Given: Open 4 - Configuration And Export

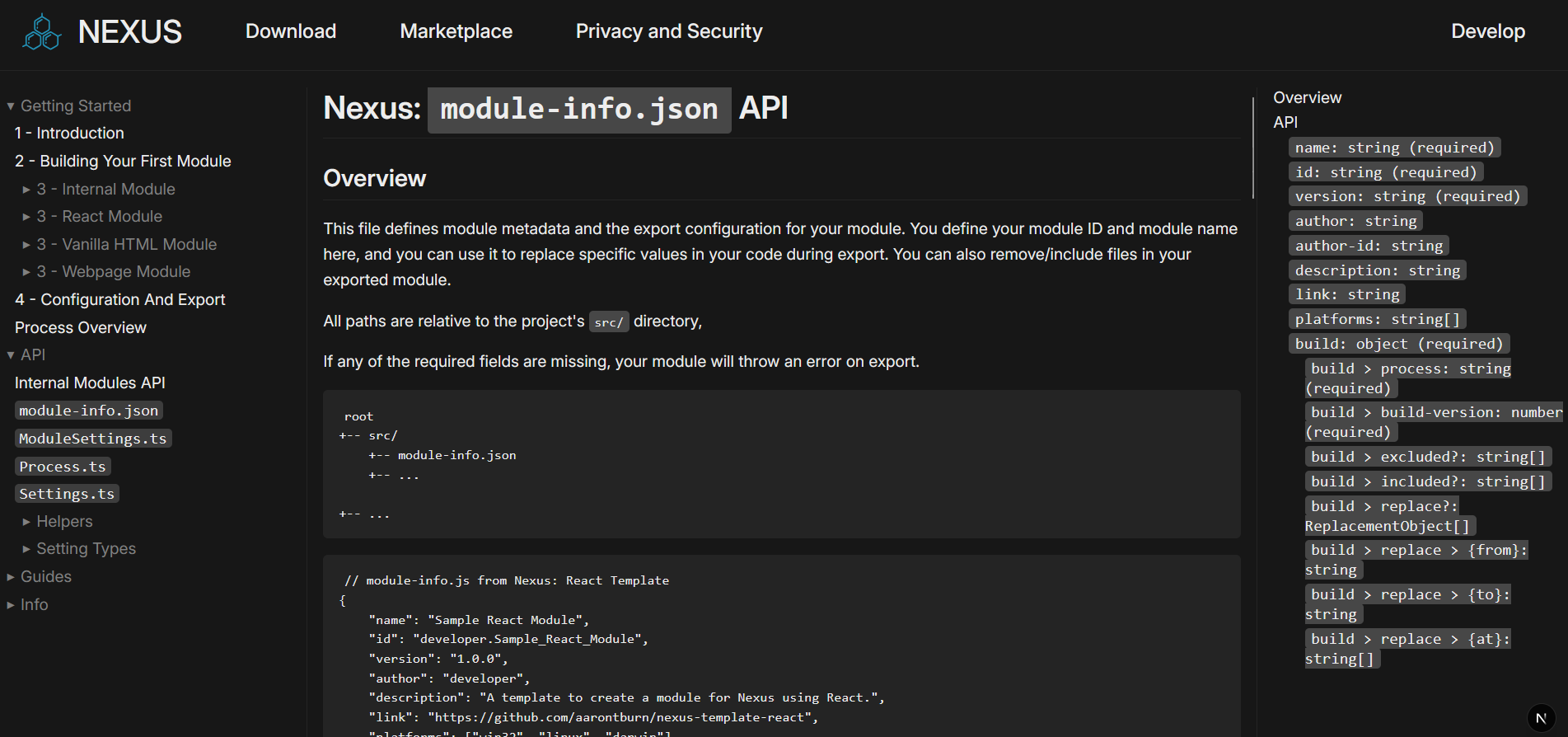Looking at the screenshot, I should 120,300.
